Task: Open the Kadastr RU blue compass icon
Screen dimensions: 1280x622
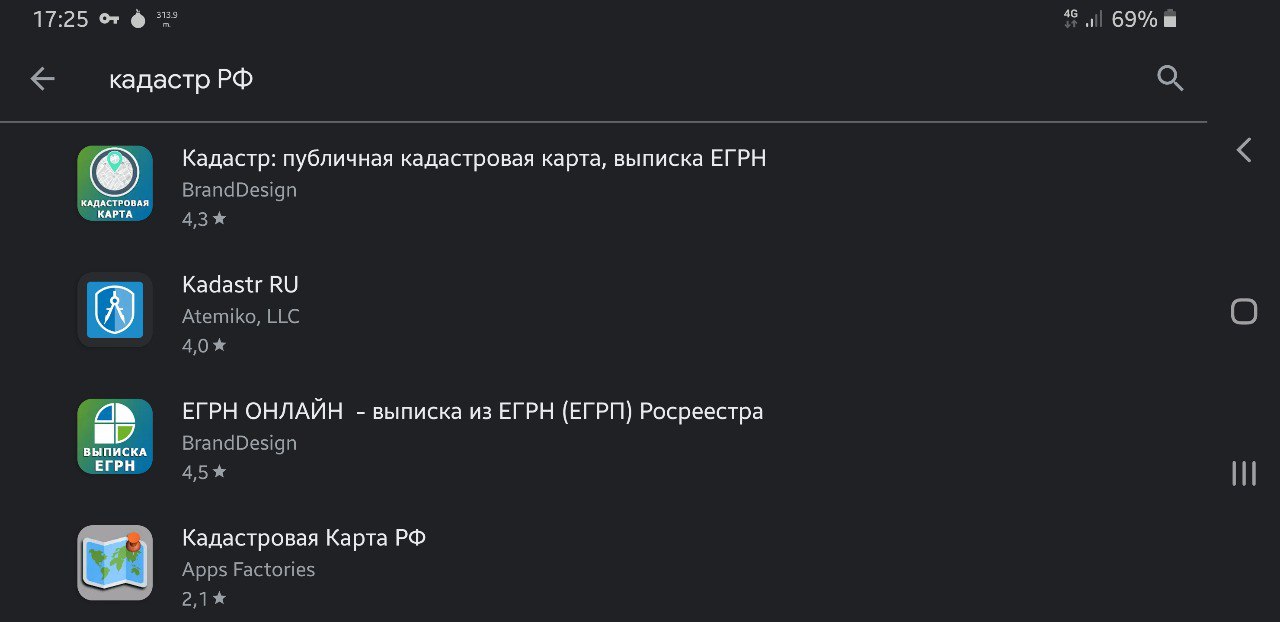Action: pyautogui.click(x=115, y=310)
